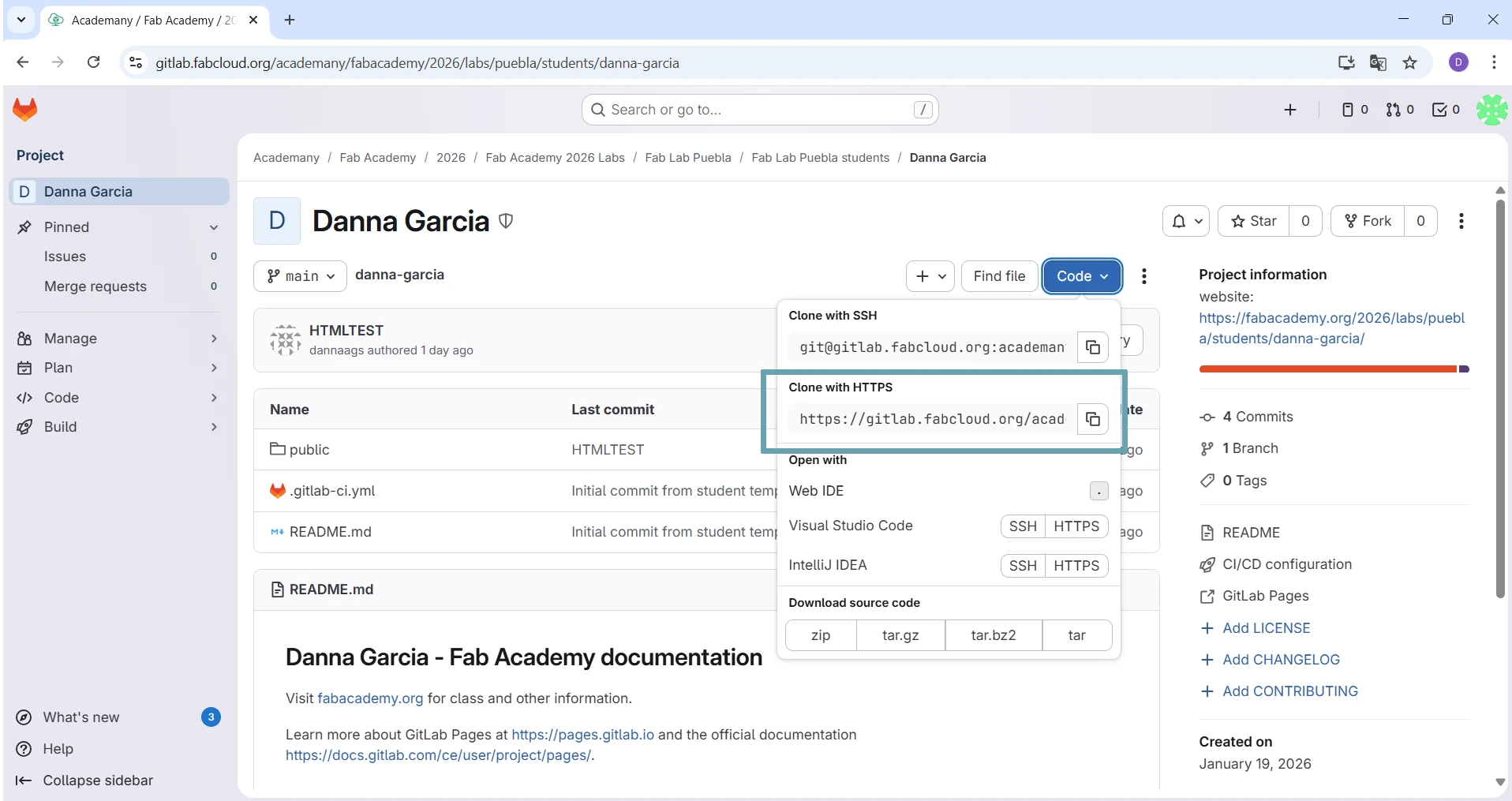The height and width of the screenshot is (801, 1512).
Task: Open the fabacademy.org link in README
Action: tap(370, 698)
